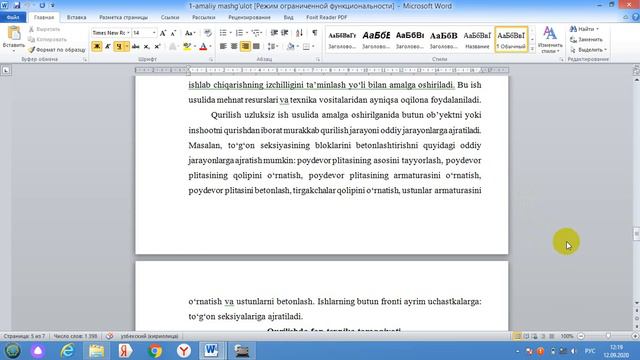Switch to the Разметка страницы tab
Image resolution: width=640 pixels, height=360 pixels.
[123, 18]
